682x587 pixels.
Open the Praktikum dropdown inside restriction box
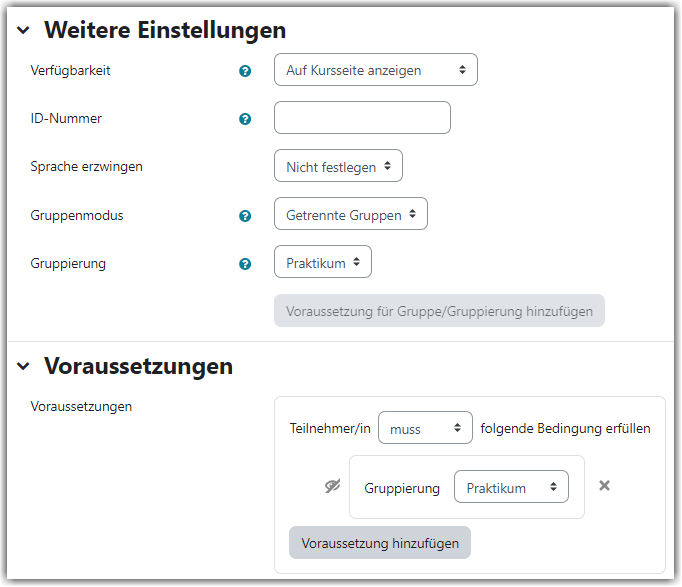512,487
